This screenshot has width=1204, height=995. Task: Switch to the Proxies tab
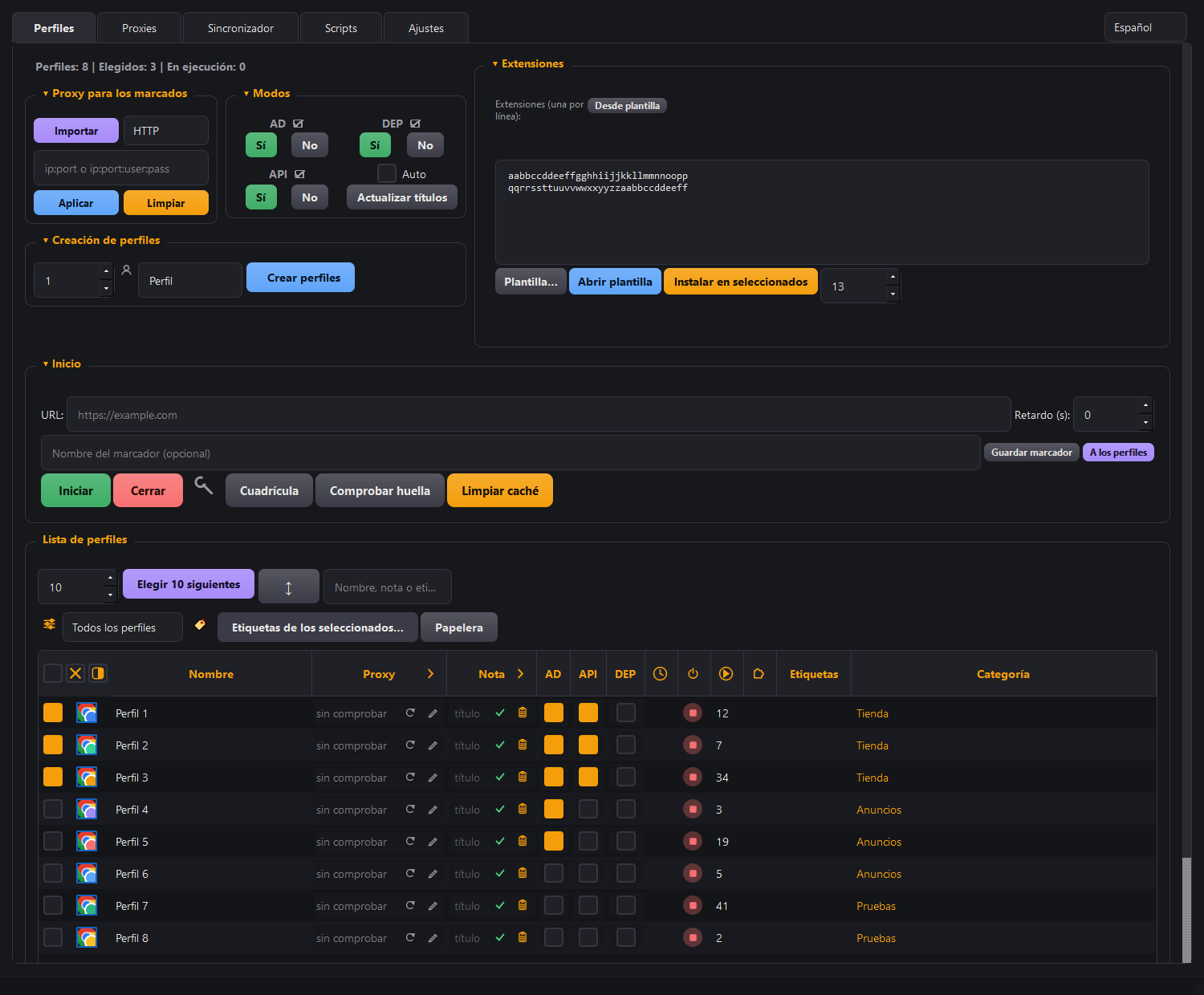coord(140,28)
